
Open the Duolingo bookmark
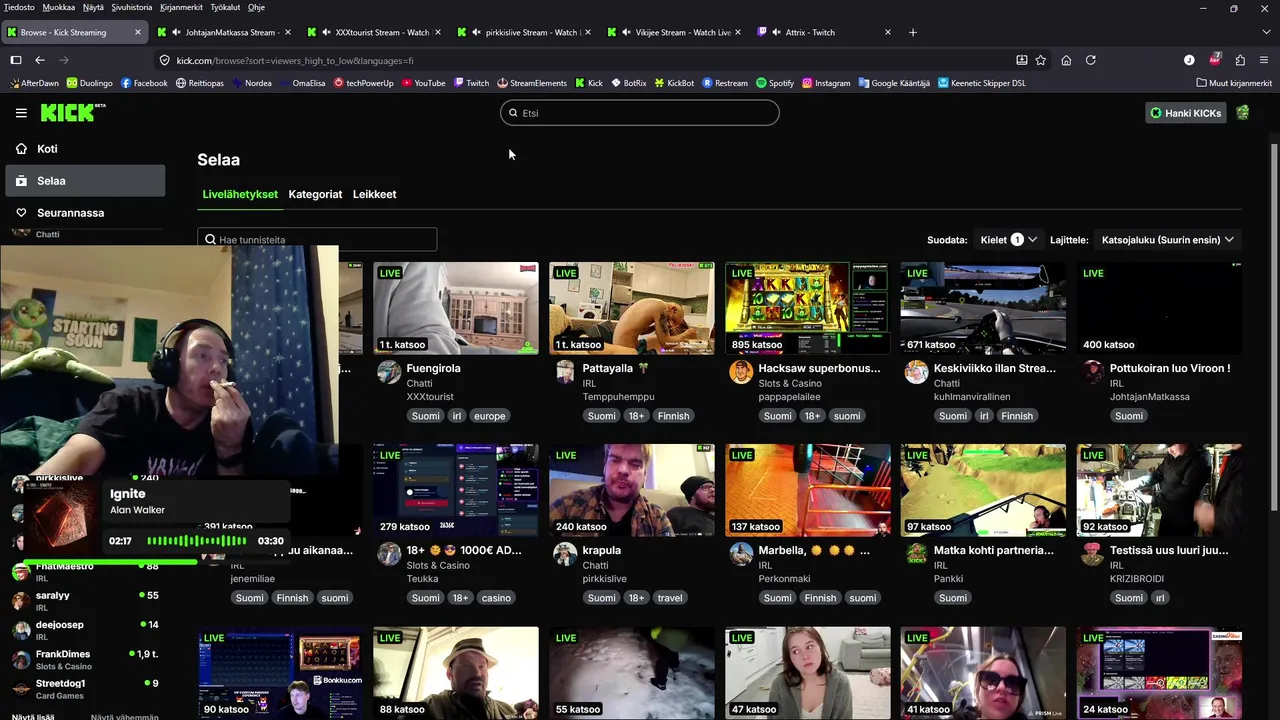[x=90, y=83]
